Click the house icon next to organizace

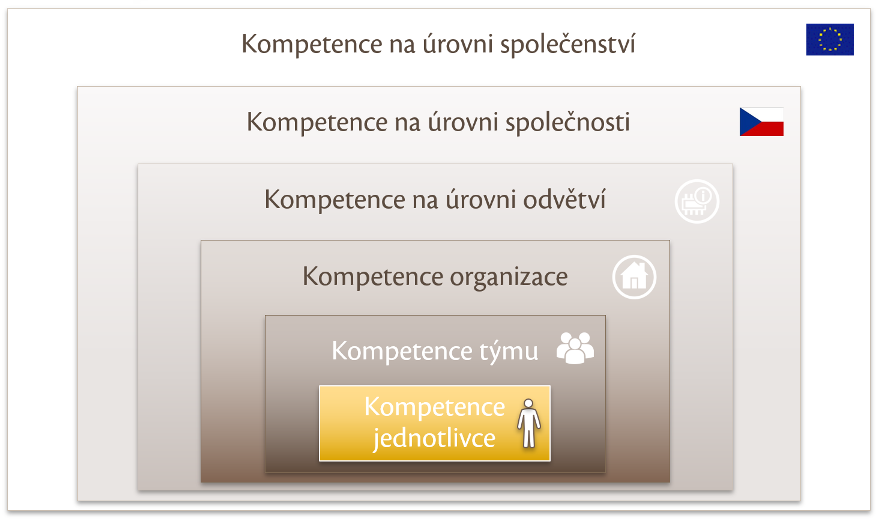point(634,277)
